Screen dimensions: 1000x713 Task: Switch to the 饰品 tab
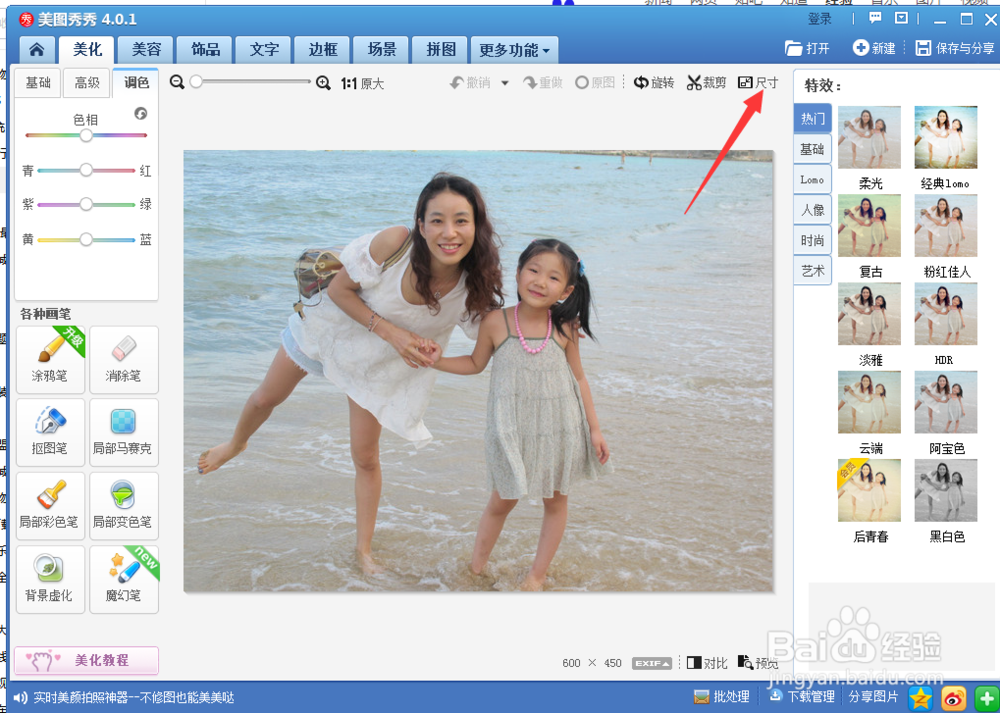[x=205, y=50]
